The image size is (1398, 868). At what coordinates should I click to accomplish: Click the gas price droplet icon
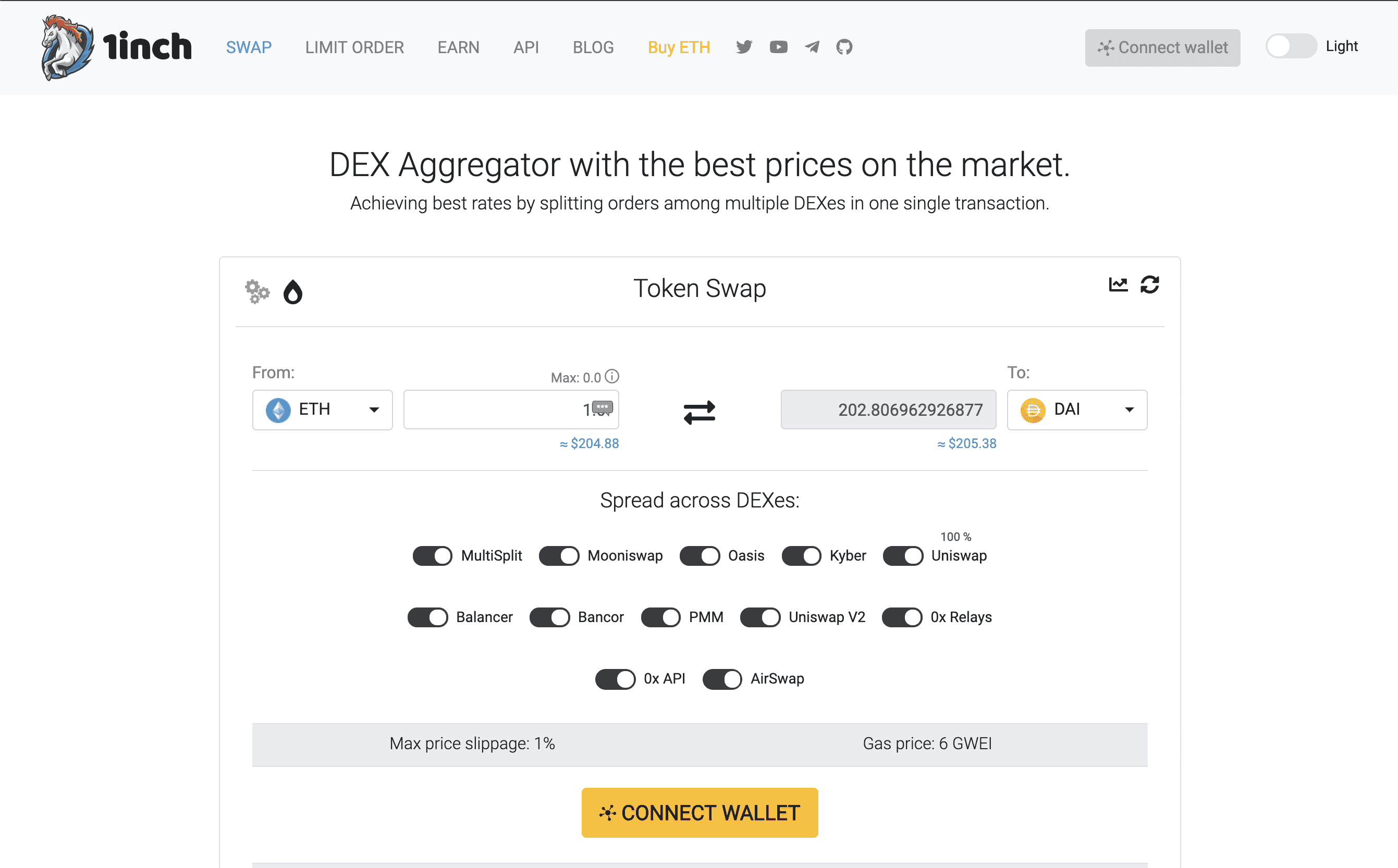pyautogui.click(x=293, y=292)
